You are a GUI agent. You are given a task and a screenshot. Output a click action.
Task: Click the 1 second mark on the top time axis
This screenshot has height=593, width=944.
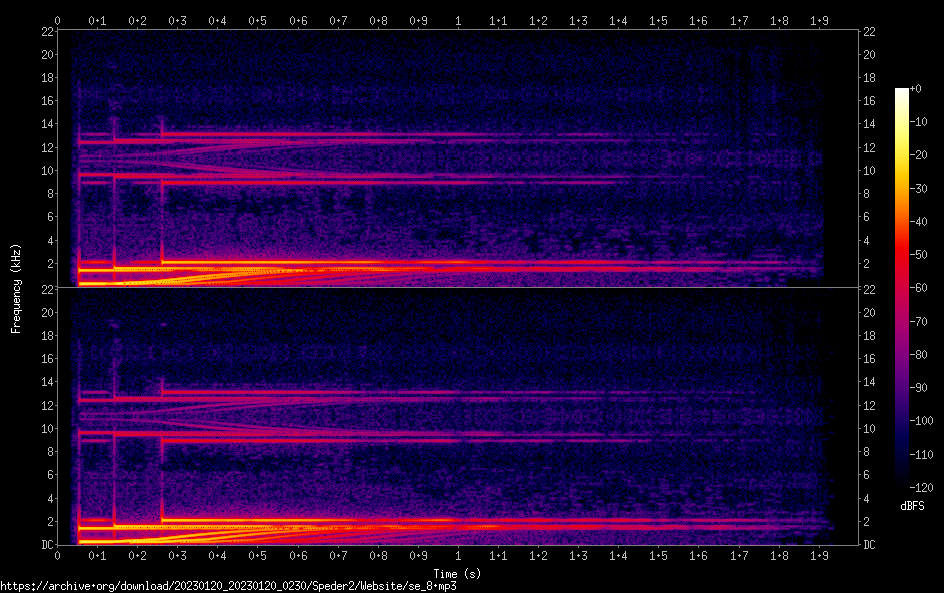[458, 19]
